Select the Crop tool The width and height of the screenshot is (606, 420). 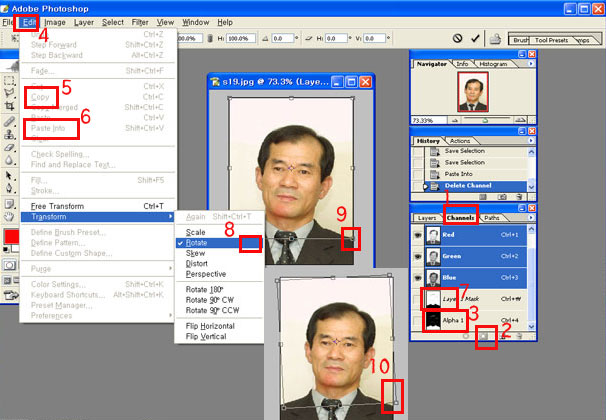click(9, 105)
